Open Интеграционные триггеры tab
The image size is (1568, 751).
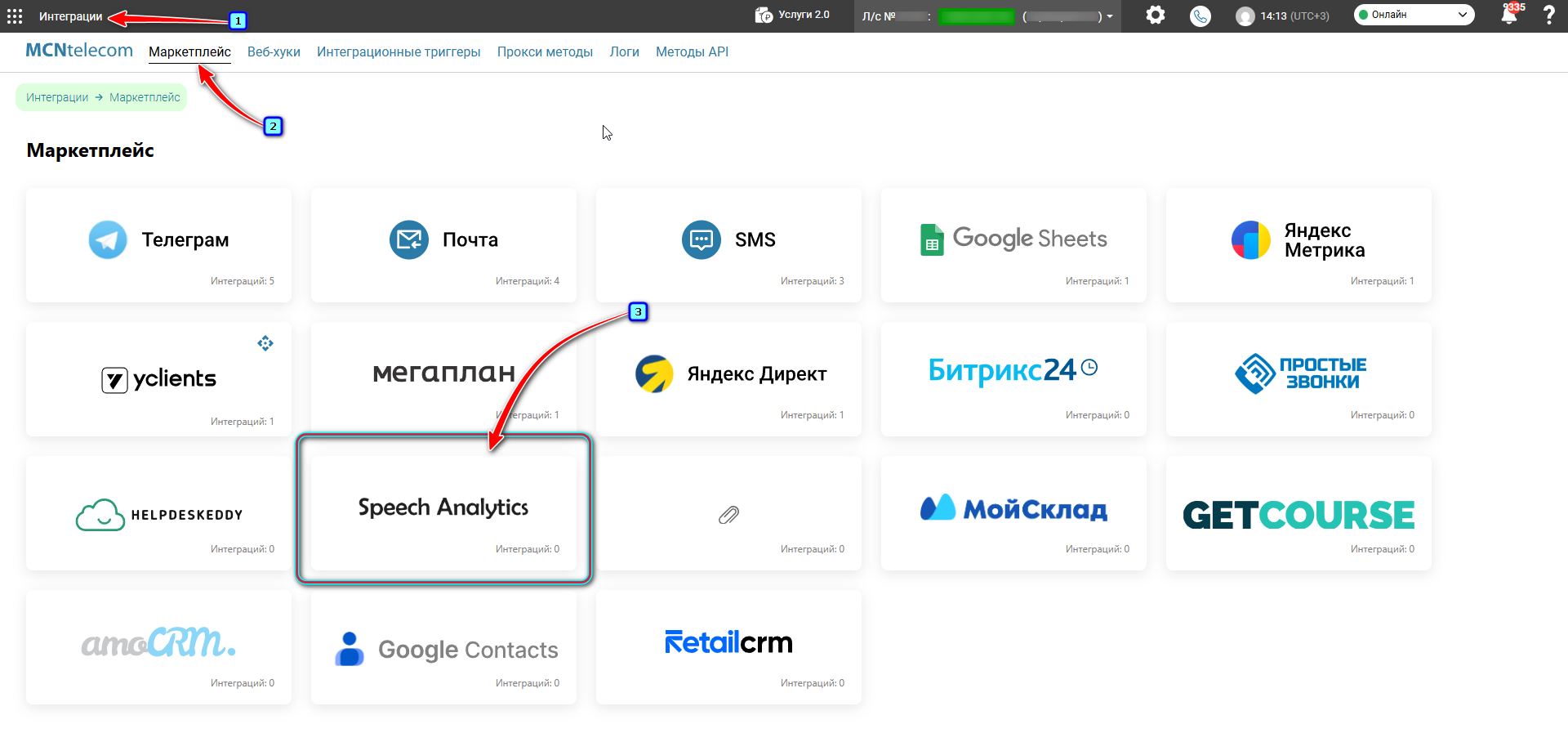click(x=399, y=51)
